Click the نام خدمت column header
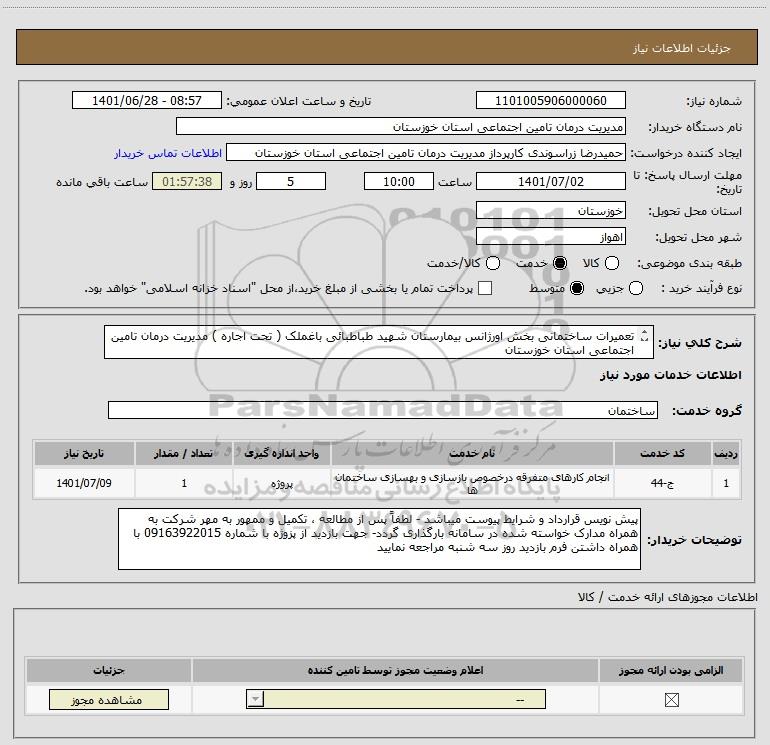 coord(472,453)
